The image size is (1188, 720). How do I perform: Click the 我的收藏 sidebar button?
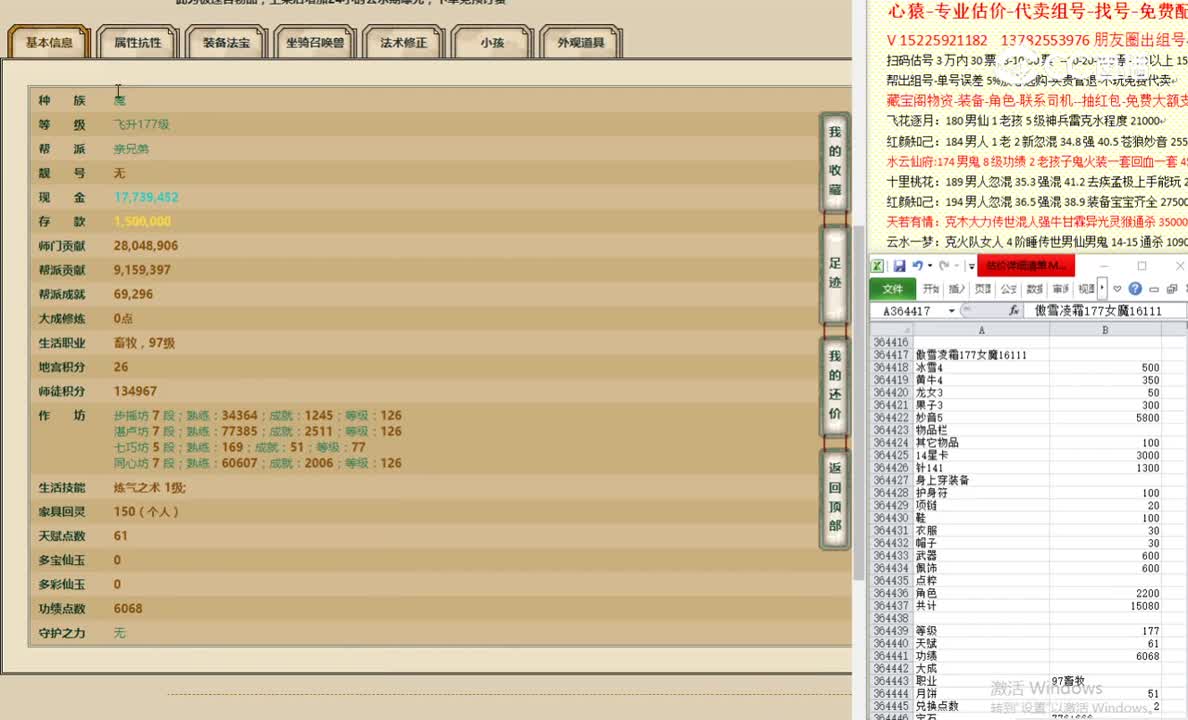pos(835,160)
